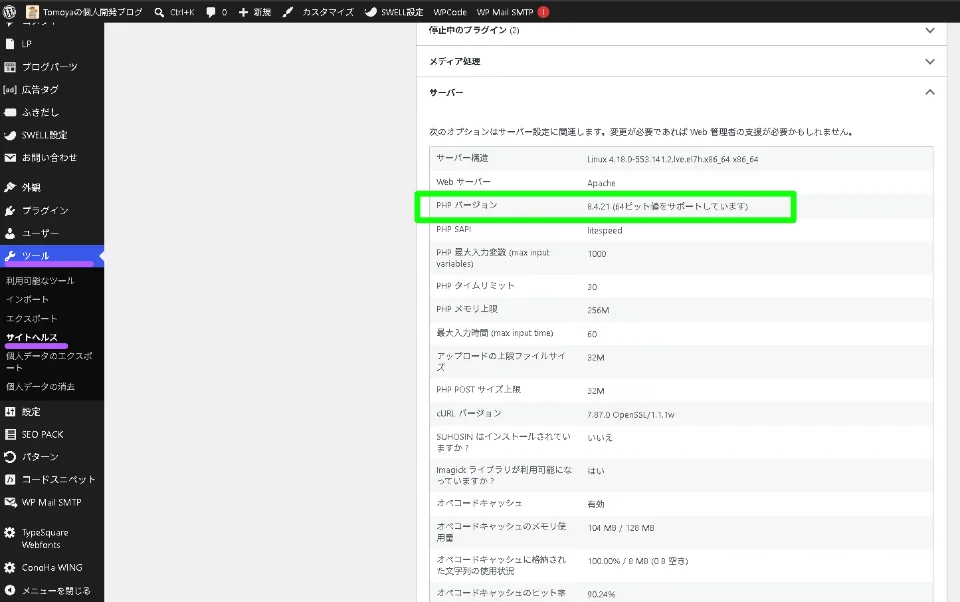Click the 104 MB / 128 MB opcode value

621,528
